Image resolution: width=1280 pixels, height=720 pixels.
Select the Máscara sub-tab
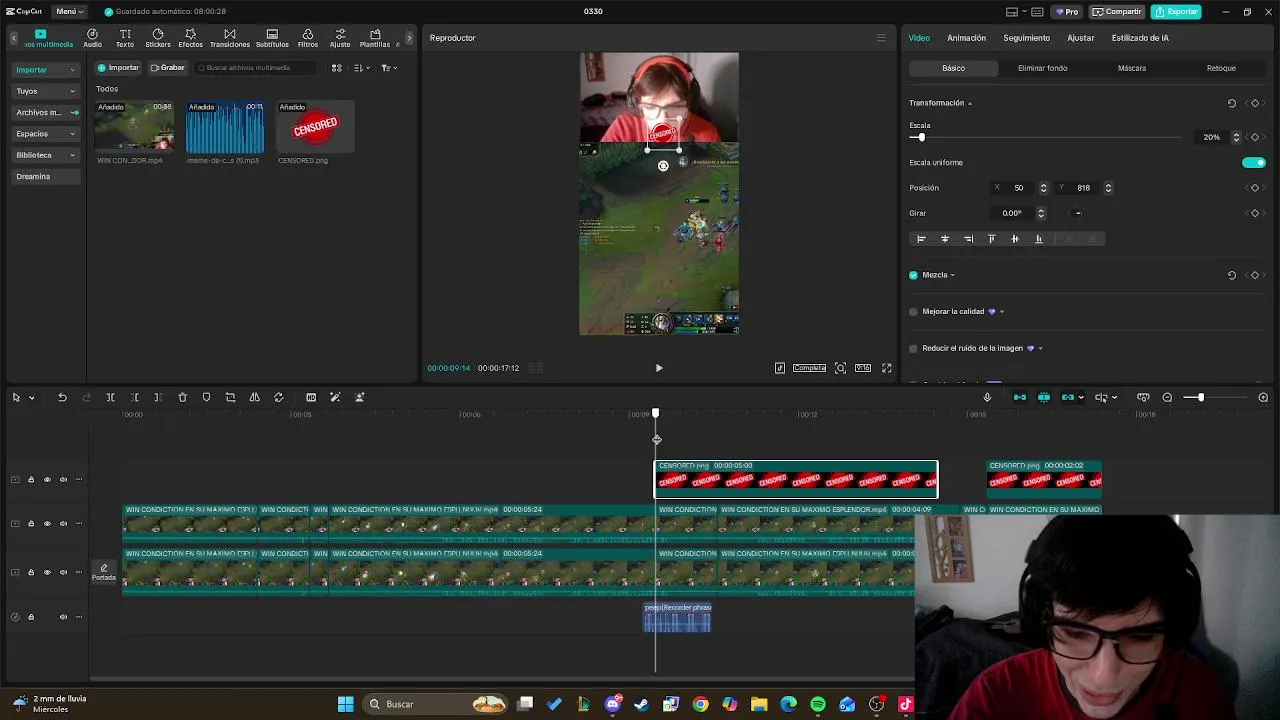1132,68
